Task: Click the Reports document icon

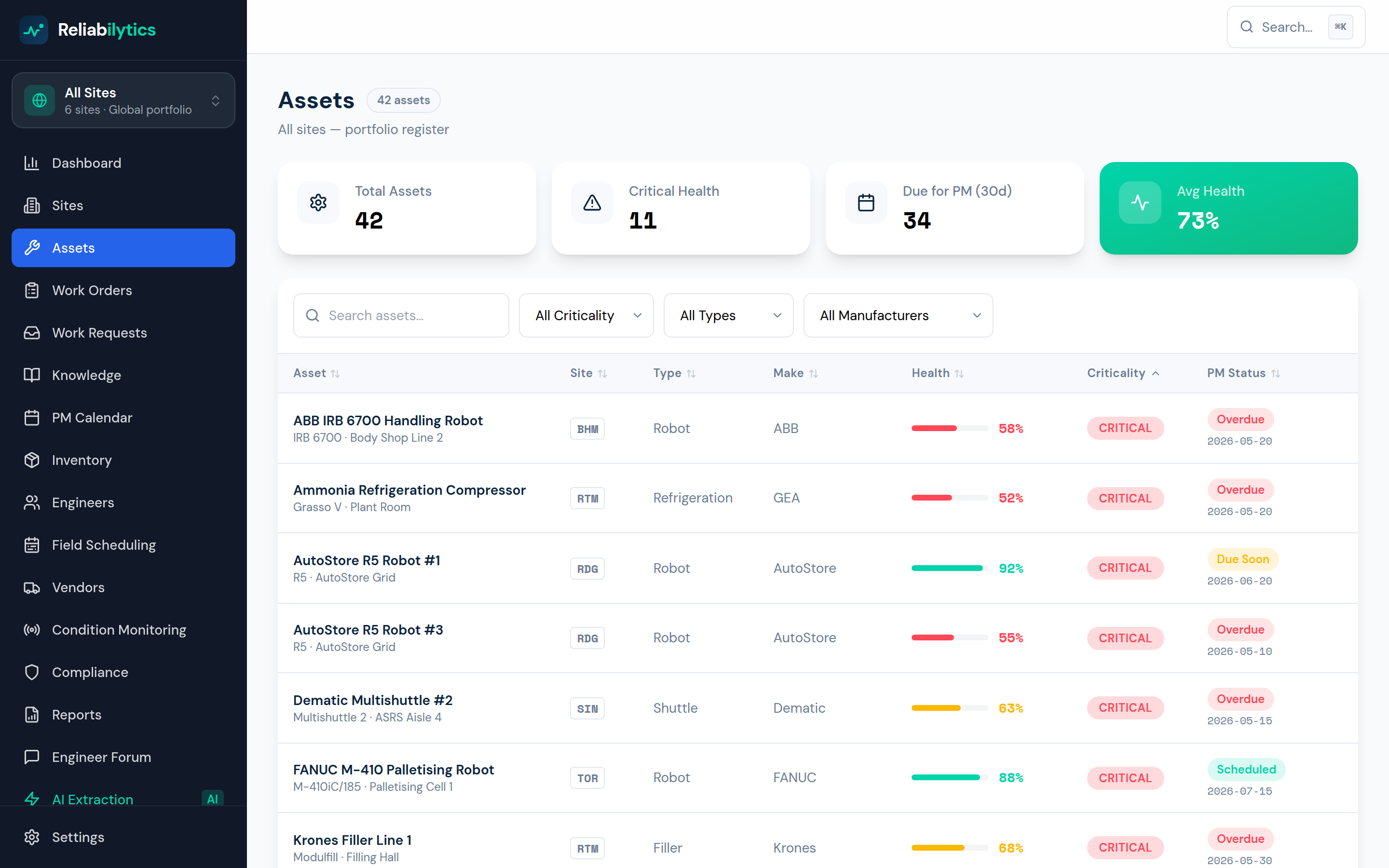Action: coord(31,715)
